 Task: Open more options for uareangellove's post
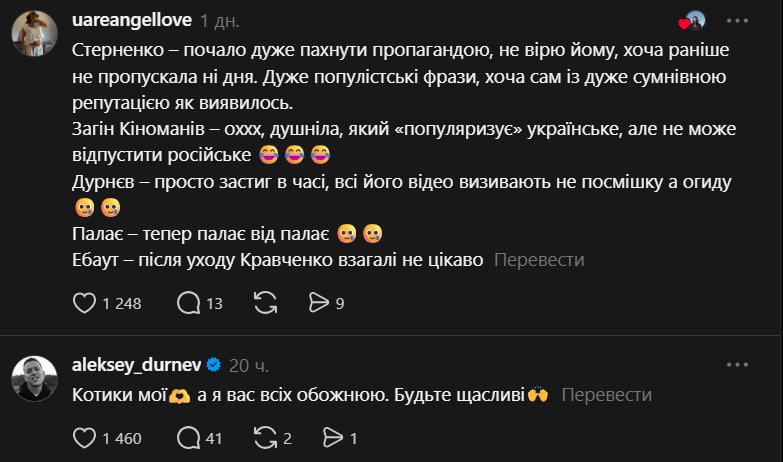click(x=737, y=20)
